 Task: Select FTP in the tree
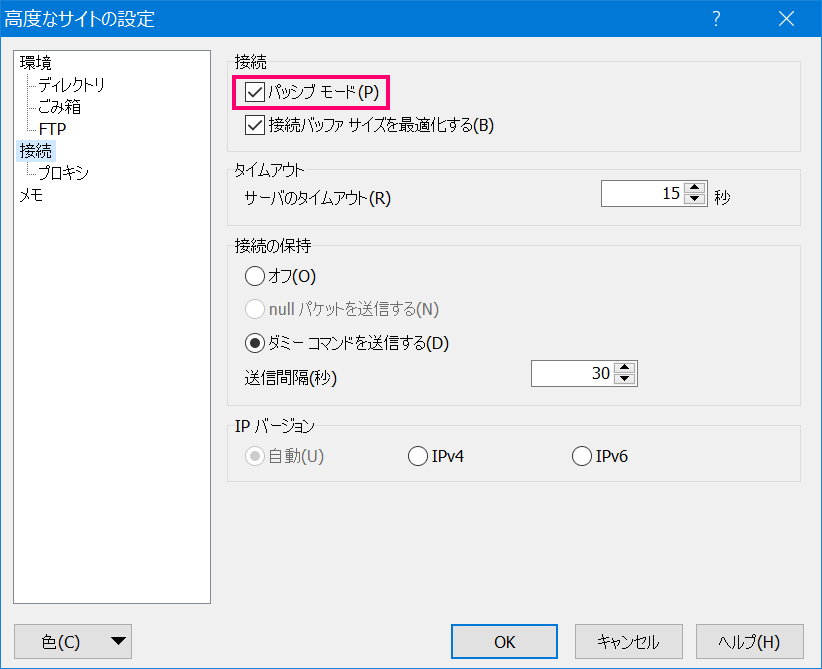pyautogui.click(x=52, y=129)
